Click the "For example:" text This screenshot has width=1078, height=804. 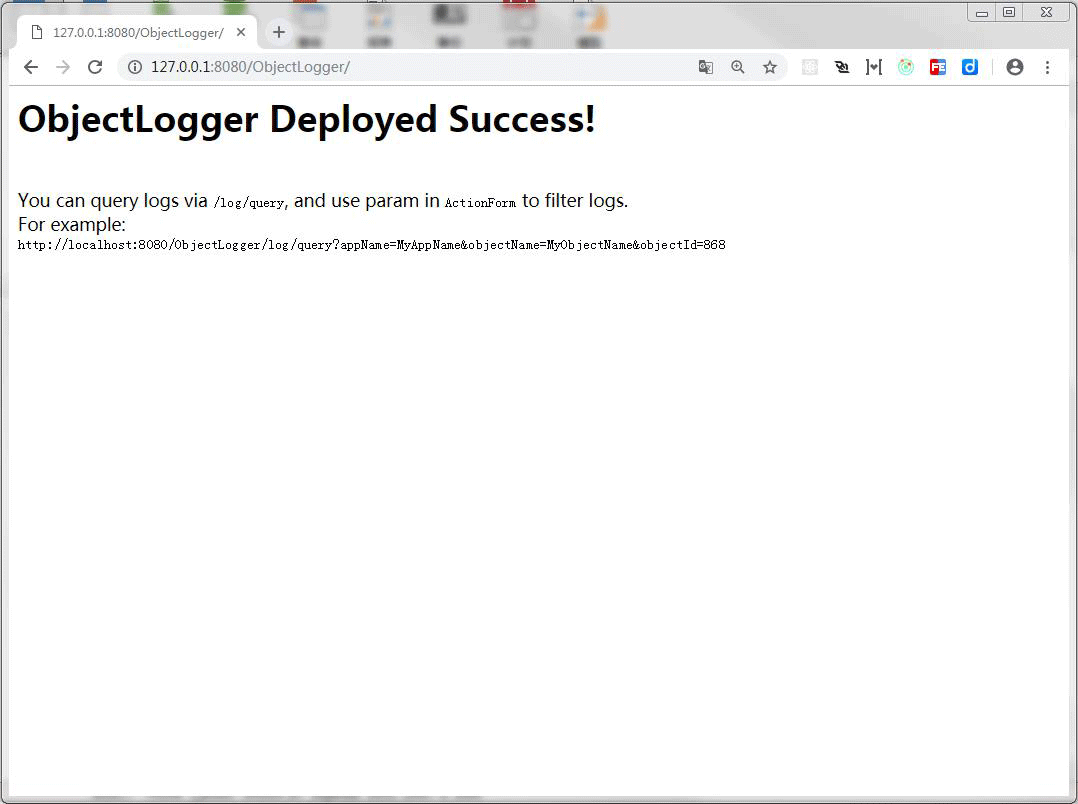tap(72, 224)
